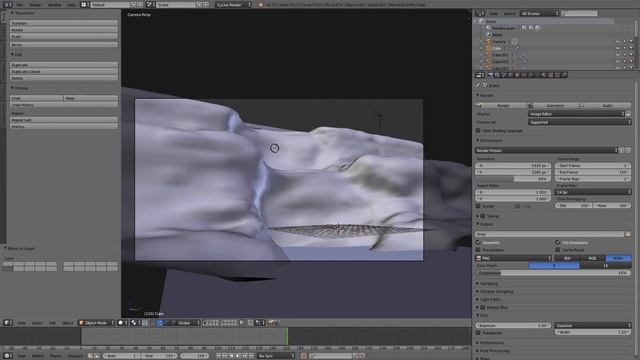Toggle Cube render camera icon in outliner
The width and height of the screenshot is (640, 360).
pos(631,48)
